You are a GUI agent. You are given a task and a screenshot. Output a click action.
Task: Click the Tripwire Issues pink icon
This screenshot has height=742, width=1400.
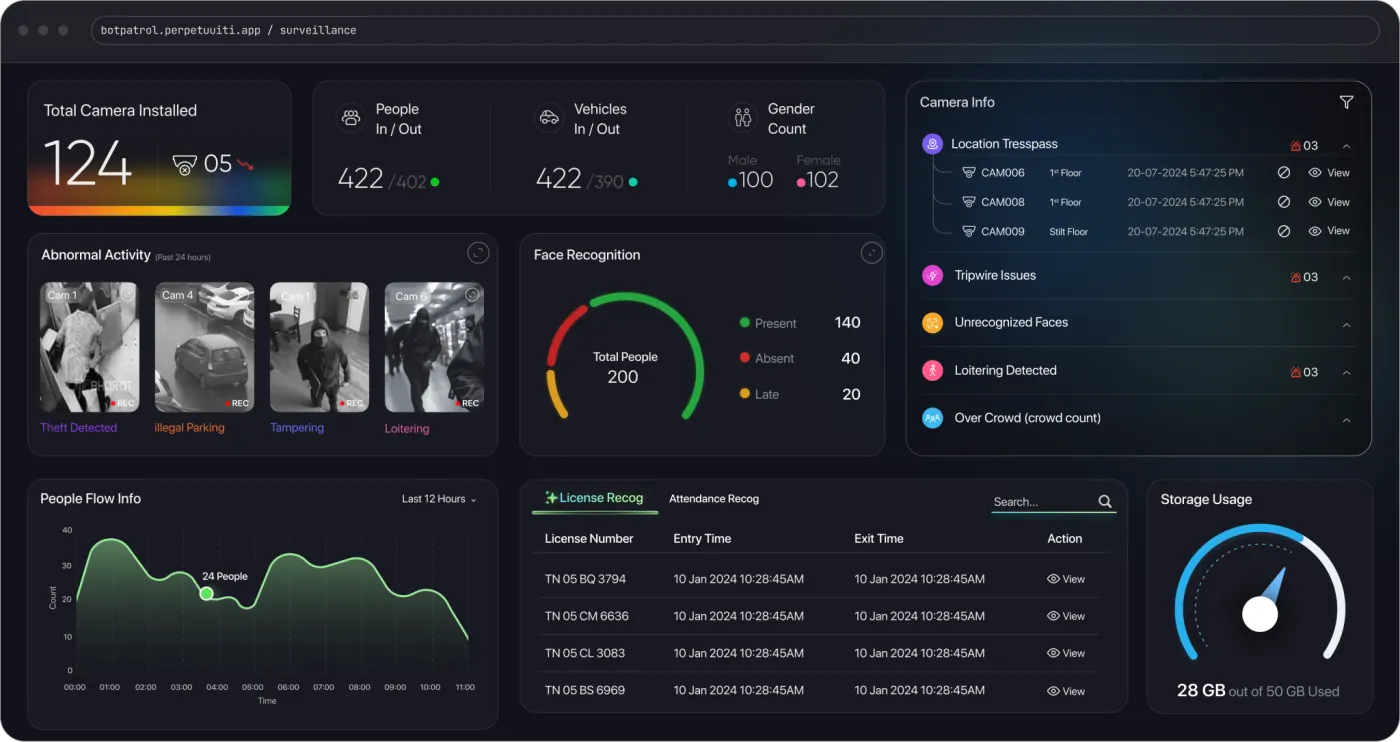tap(932, 275)
